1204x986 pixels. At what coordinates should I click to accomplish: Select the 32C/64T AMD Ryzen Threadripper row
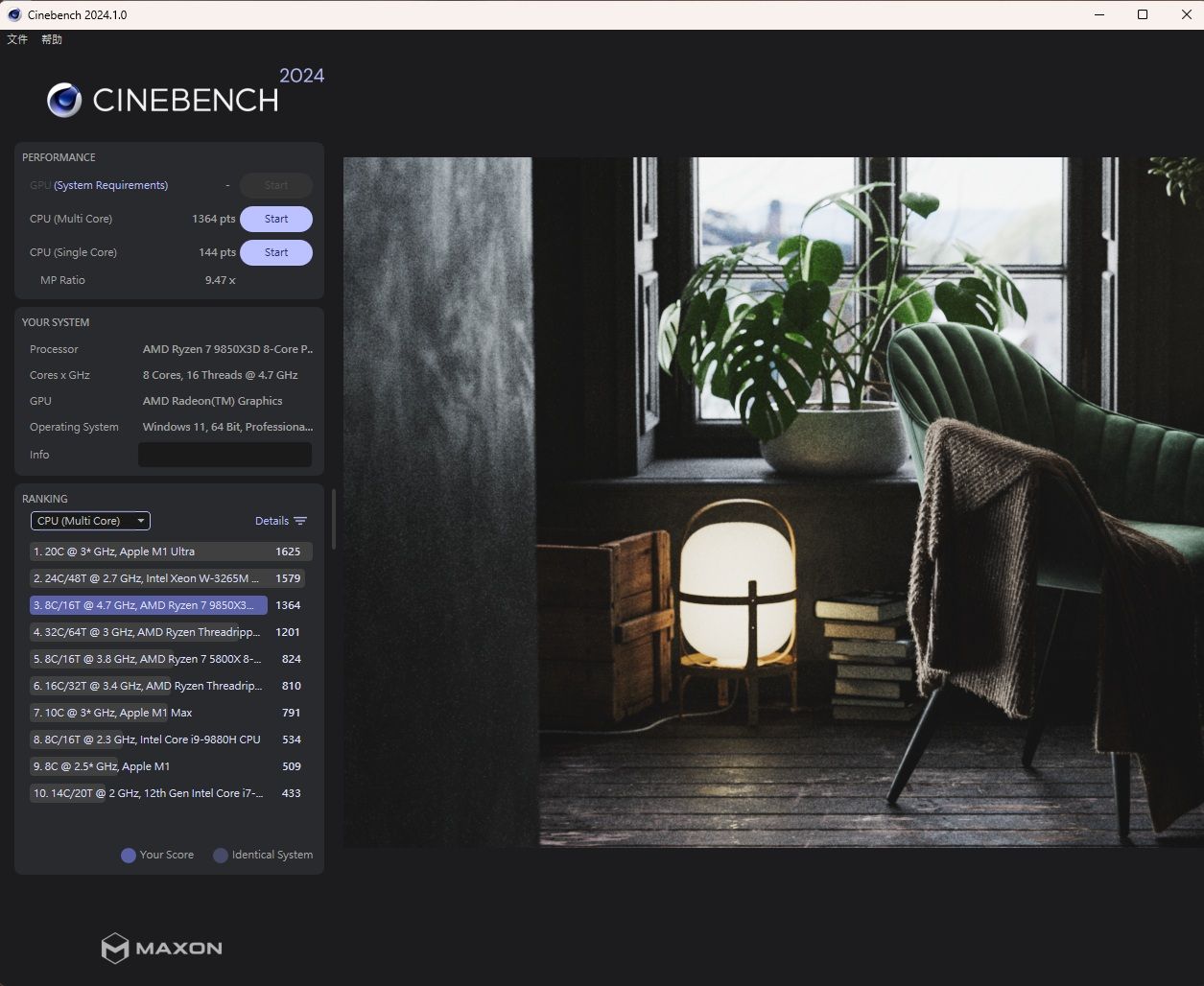(x=170, y=632)
